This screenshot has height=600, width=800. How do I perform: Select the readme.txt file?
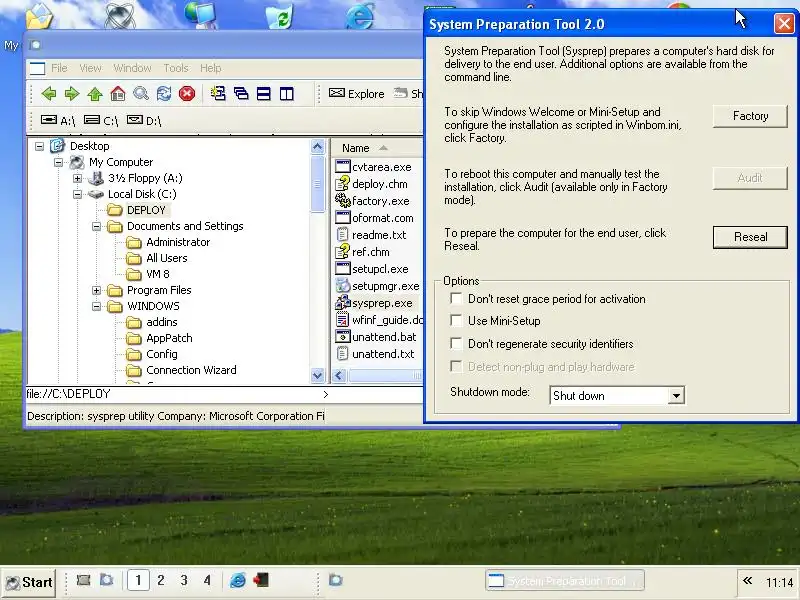point(371,235)
